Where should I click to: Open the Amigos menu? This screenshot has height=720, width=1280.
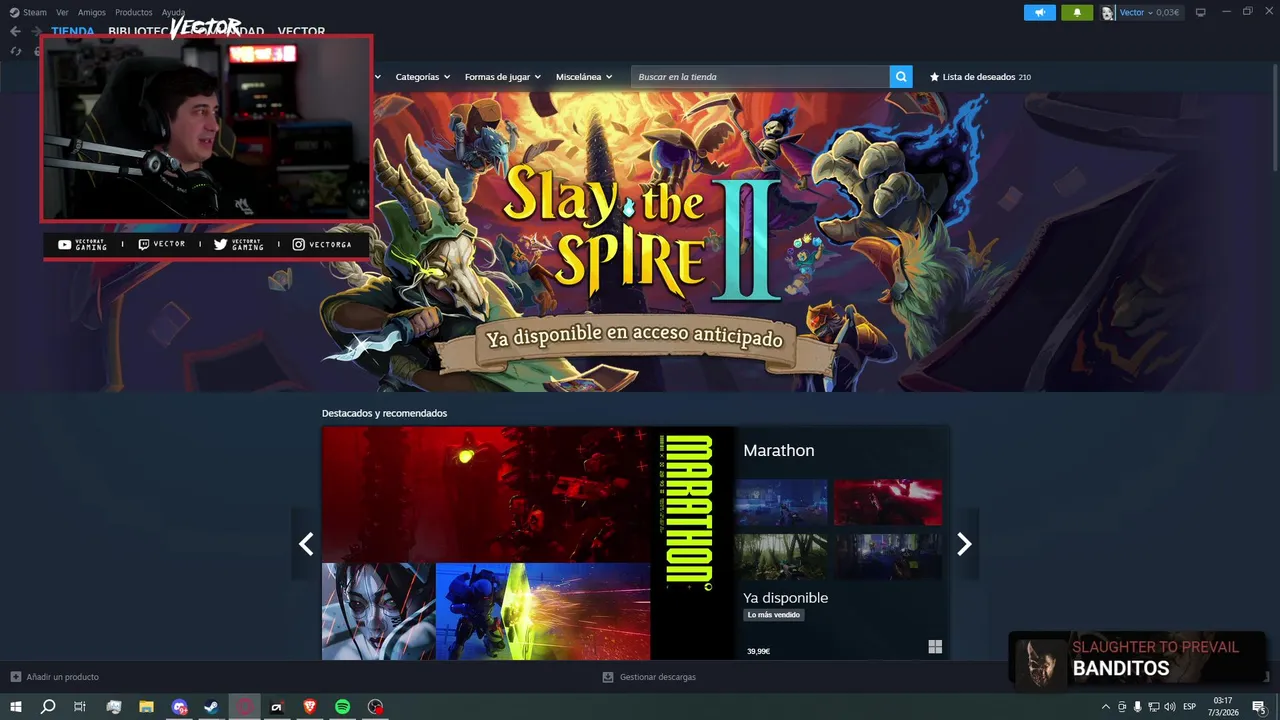point(92,12)
